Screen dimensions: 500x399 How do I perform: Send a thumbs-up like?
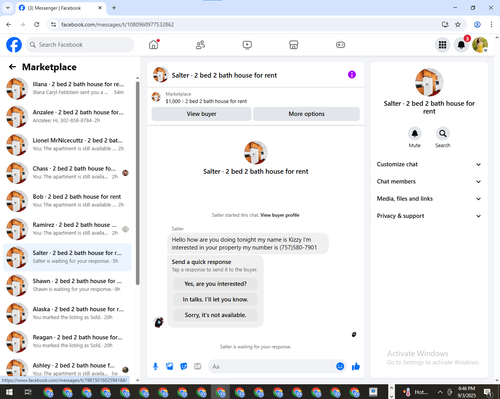356,367
